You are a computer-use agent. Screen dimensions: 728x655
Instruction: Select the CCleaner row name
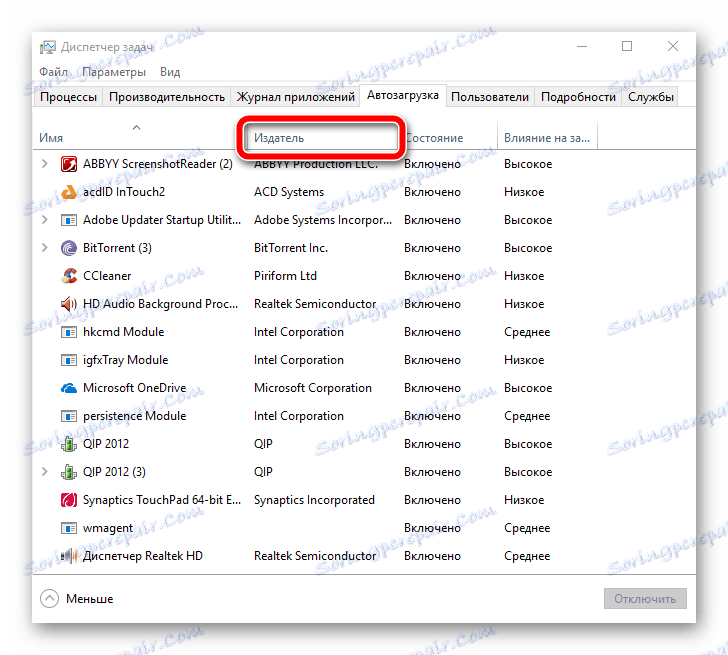[x=107, y=276]
